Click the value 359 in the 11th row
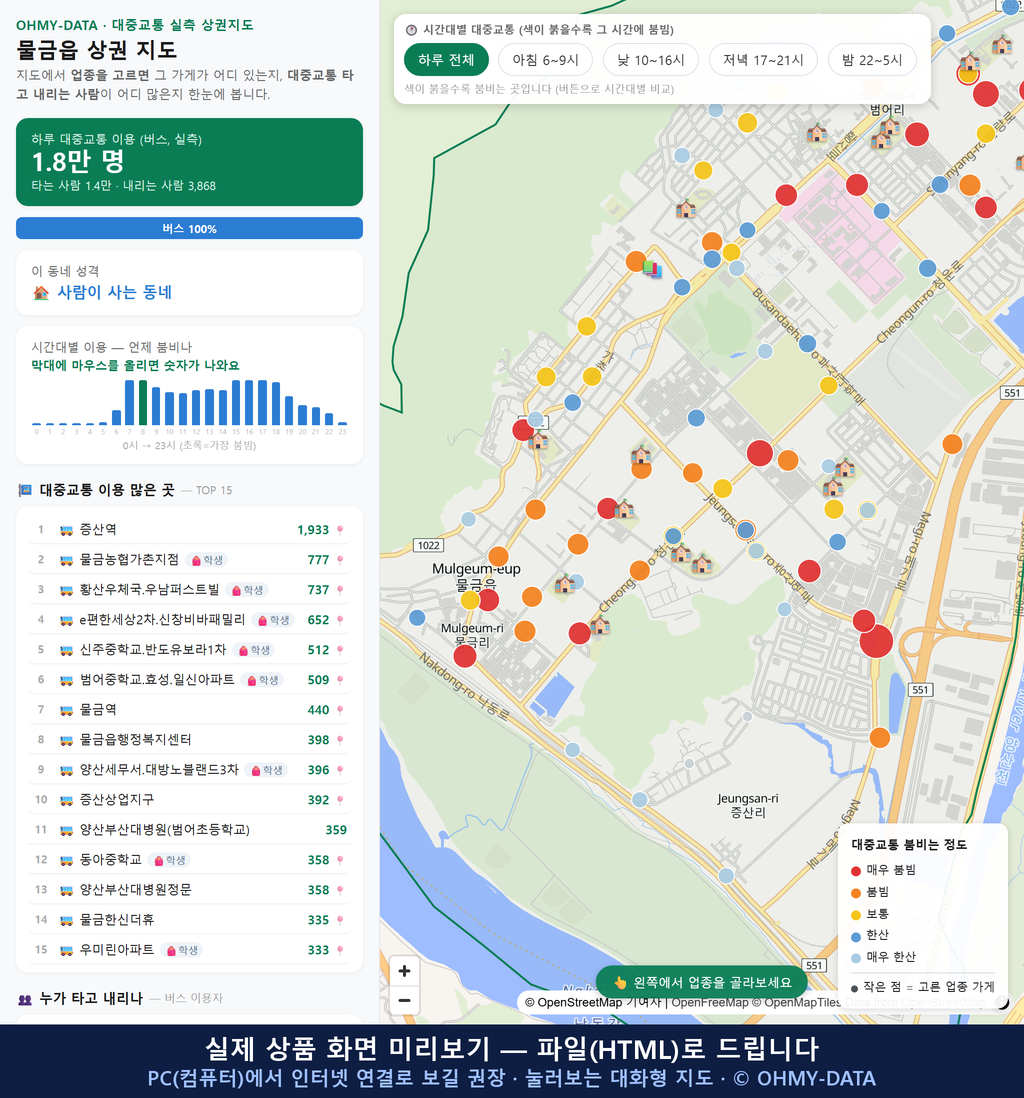 (336, 831)
